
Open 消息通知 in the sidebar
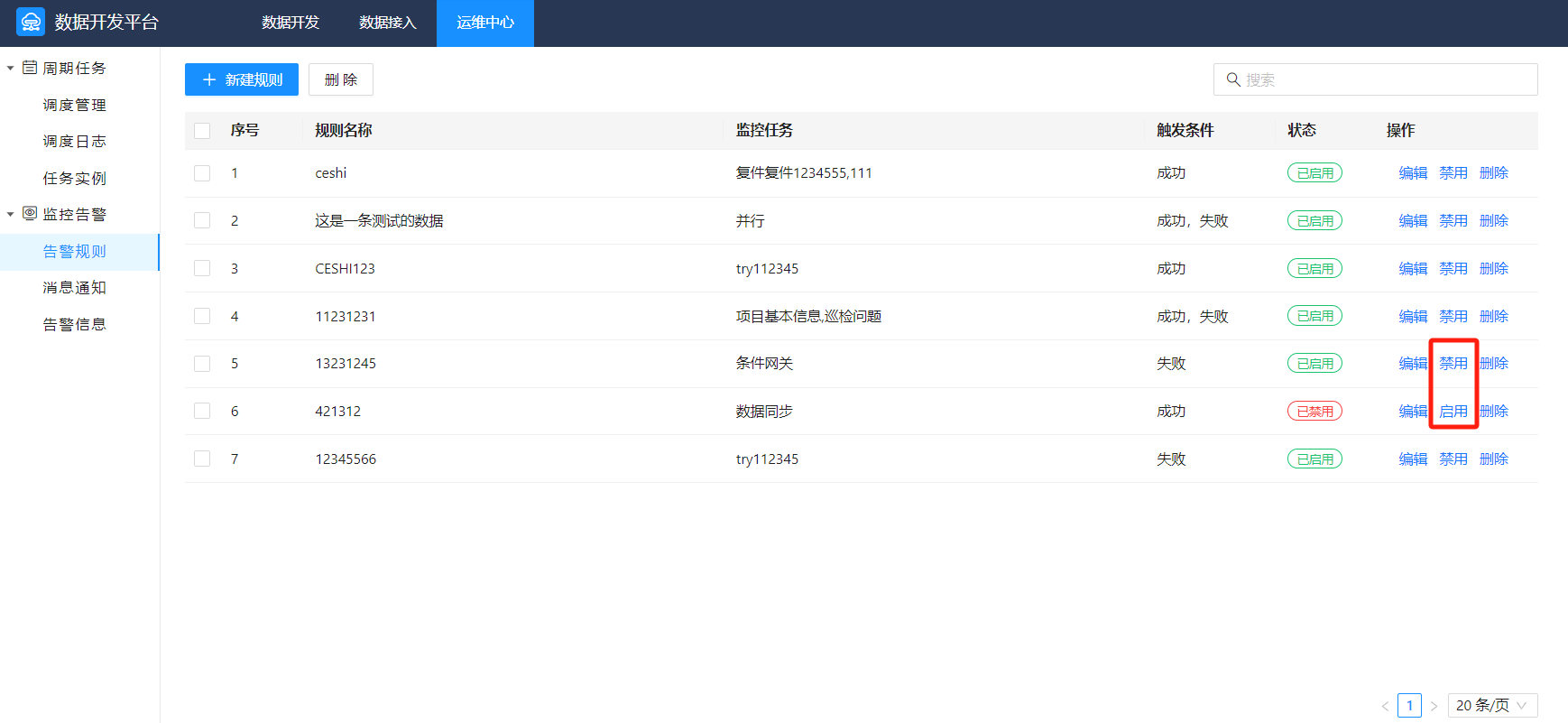pos(74,288)
